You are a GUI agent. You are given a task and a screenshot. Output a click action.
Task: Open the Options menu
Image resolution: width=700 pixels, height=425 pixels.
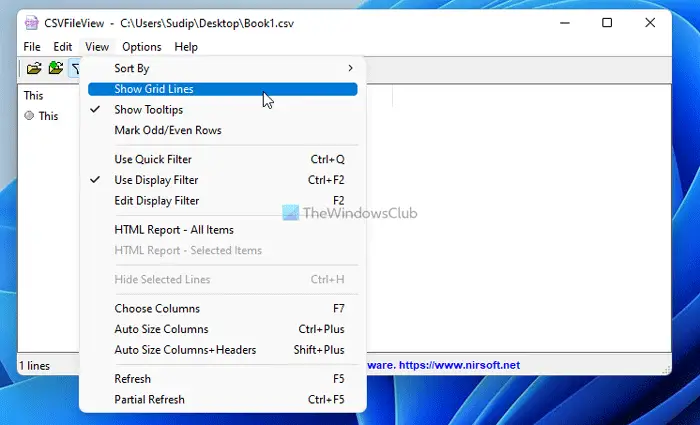pos(142,47)
